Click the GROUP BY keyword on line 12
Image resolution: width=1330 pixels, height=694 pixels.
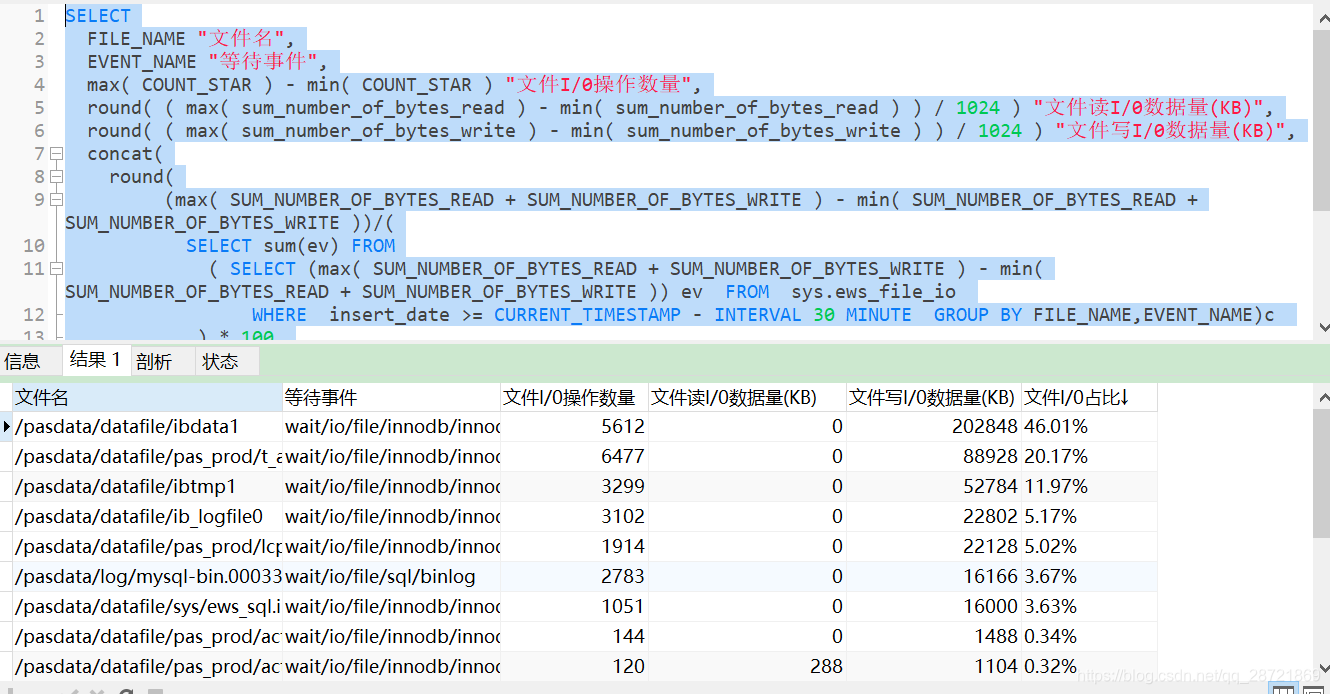click(x=978, y=315)
